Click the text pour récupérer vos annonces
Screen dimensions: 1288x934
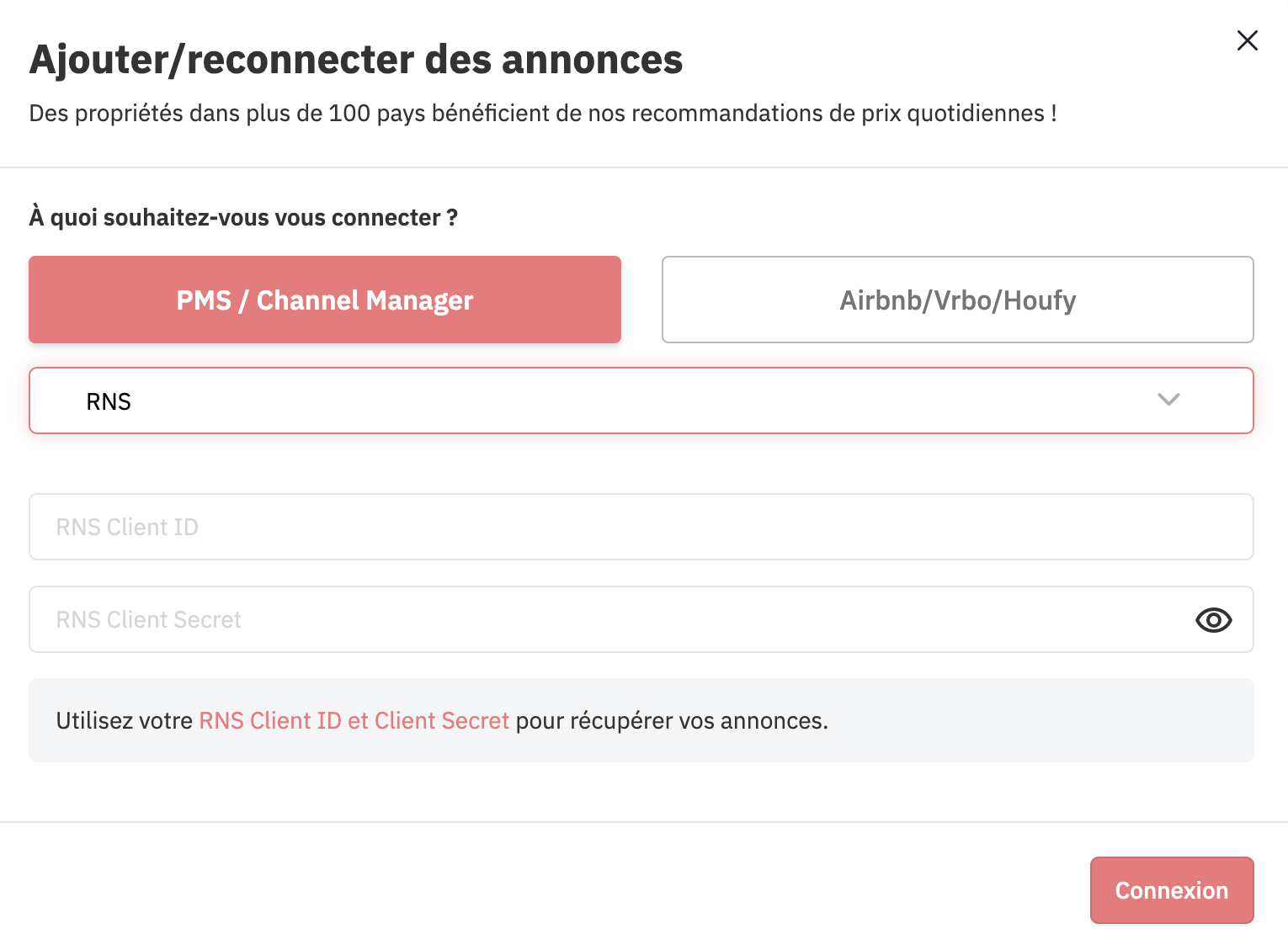[x=672, y=721]
